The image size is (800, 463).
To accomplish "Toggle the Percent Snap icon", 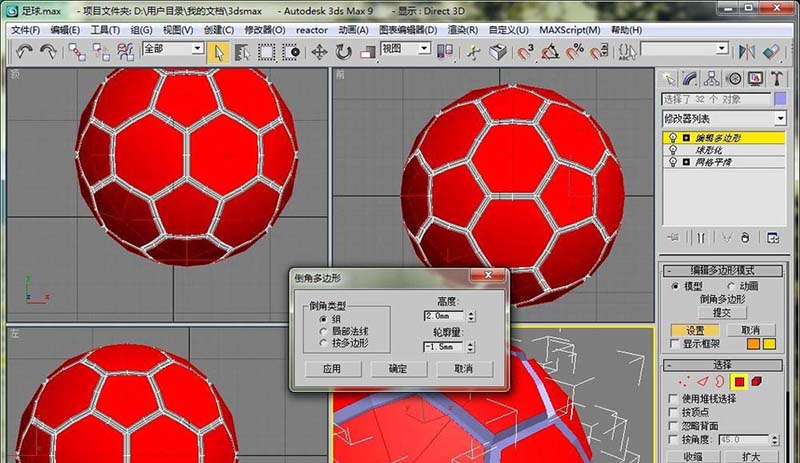I will (x=574, y=52).
